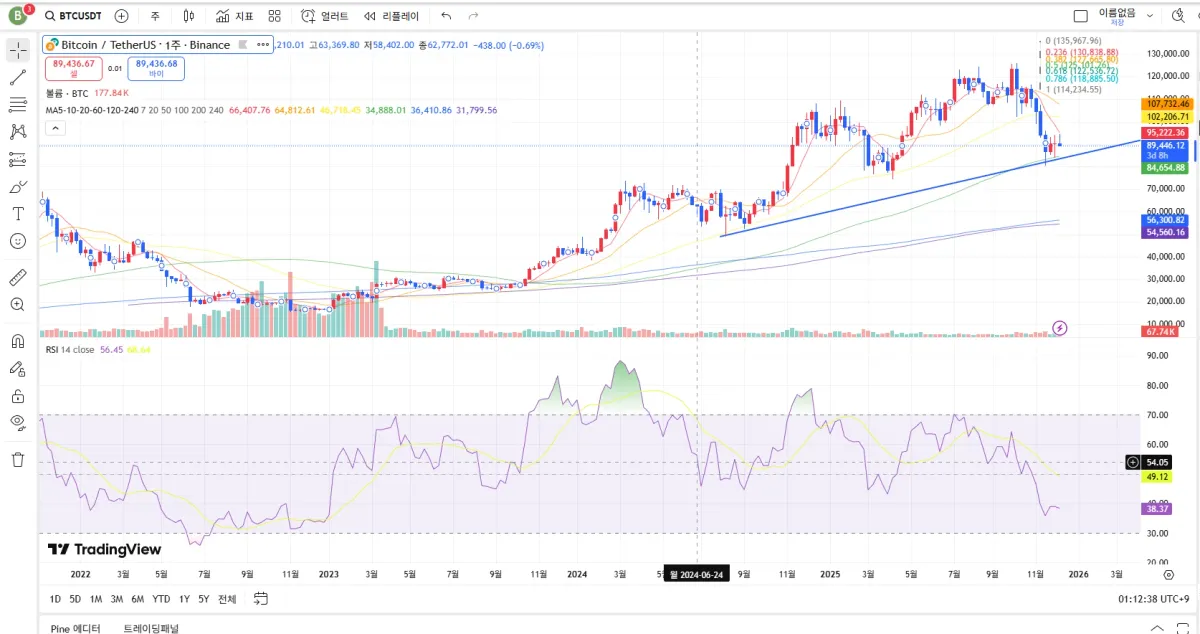Open the go to date calendar icon
The height and width of the screenshot is (634, 1200).
(261, 599)
